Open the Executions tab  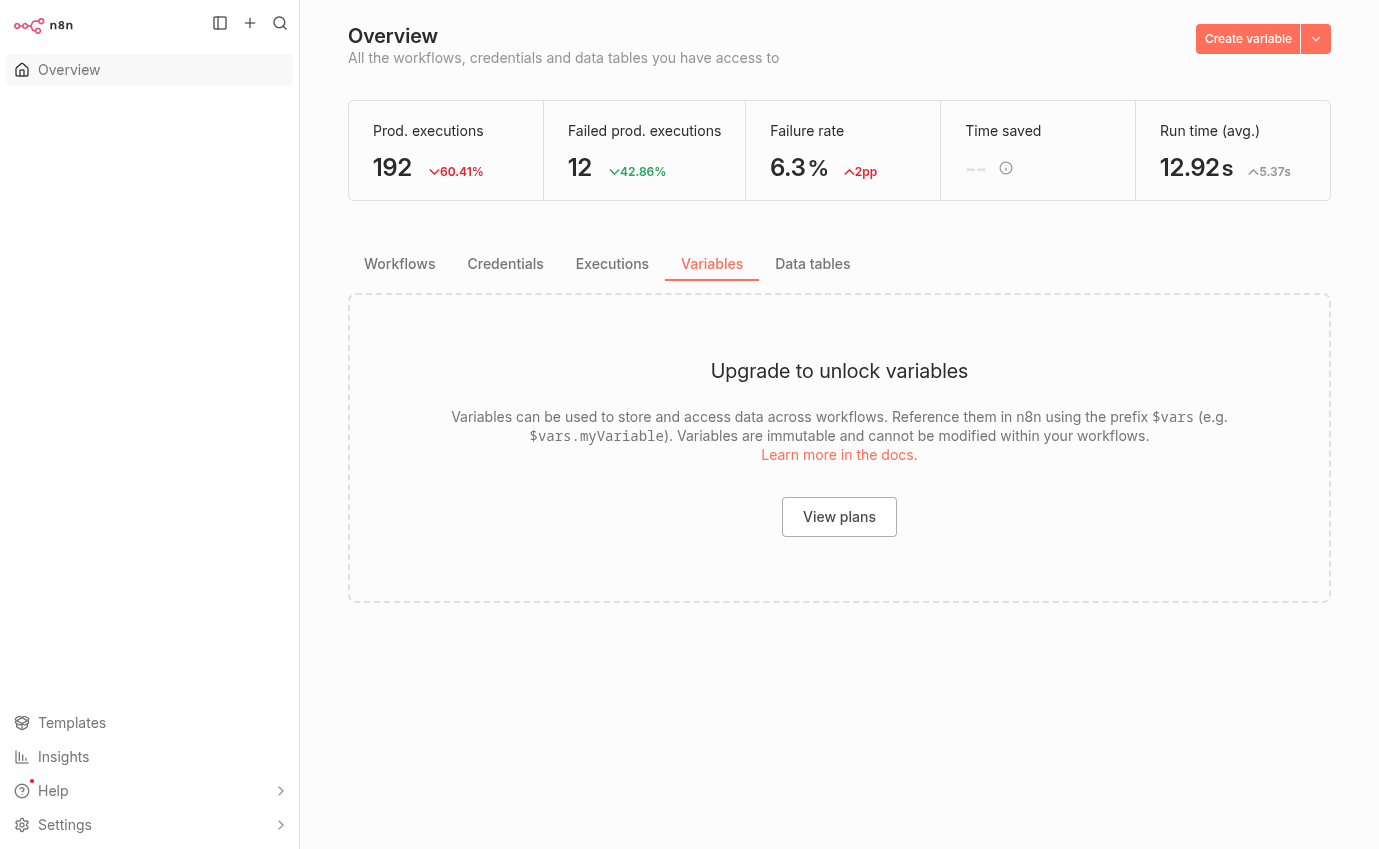(612, 264)
